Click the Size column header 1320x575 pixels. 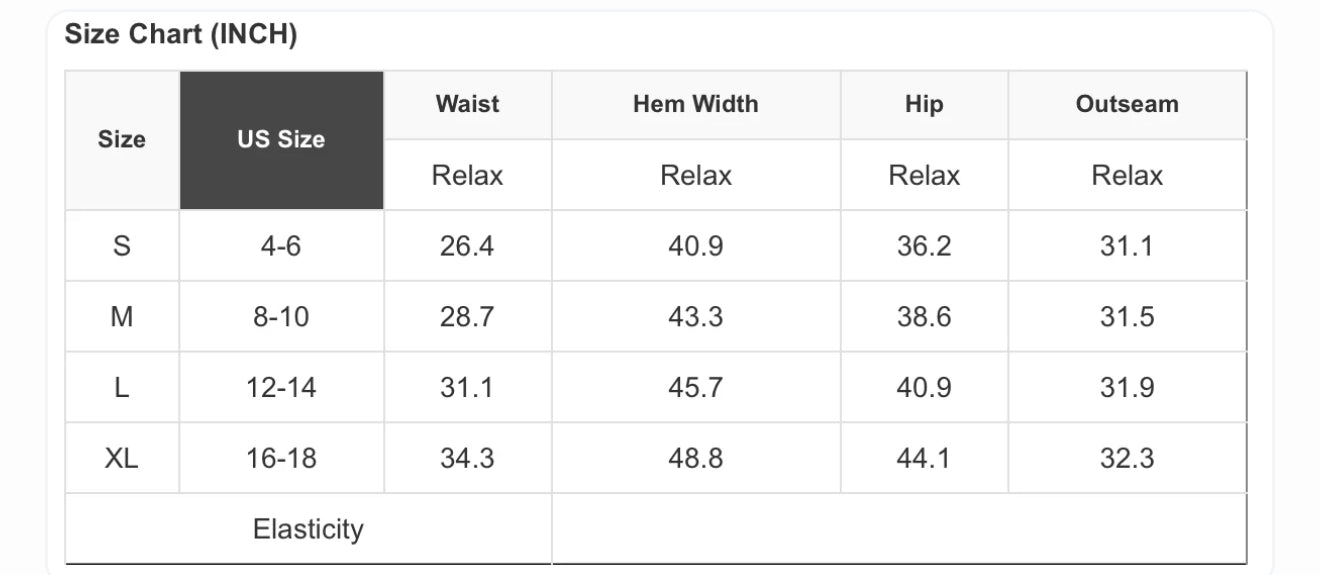[121, 140]
